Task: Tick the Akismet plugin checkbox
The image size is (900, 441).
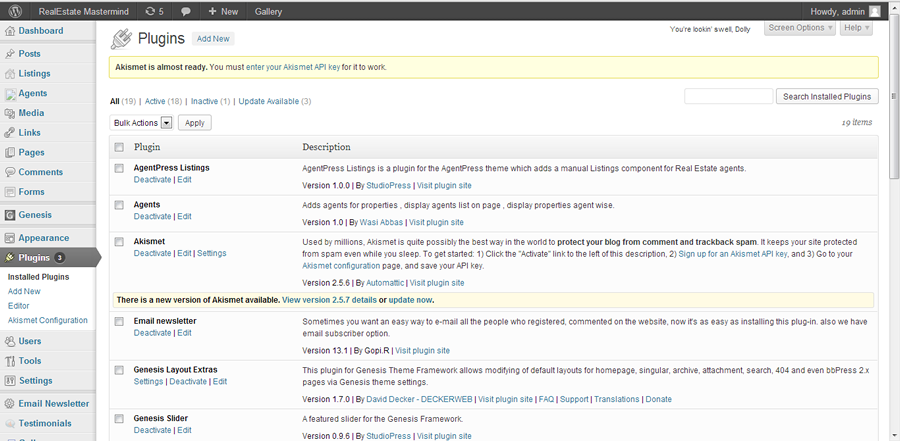Action: [x=119, y=242]
